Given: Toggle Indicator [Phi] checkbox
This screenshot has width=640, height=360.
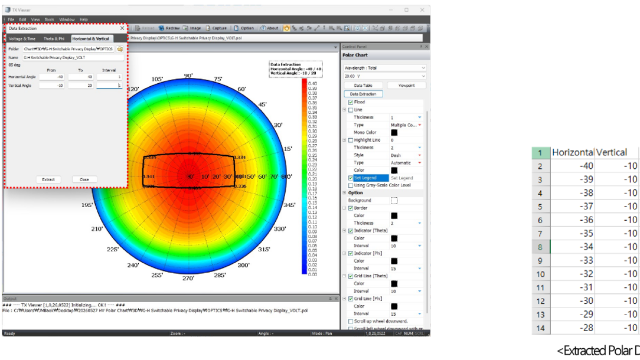Looking at the screenshot, I should (x=351, y=253).
